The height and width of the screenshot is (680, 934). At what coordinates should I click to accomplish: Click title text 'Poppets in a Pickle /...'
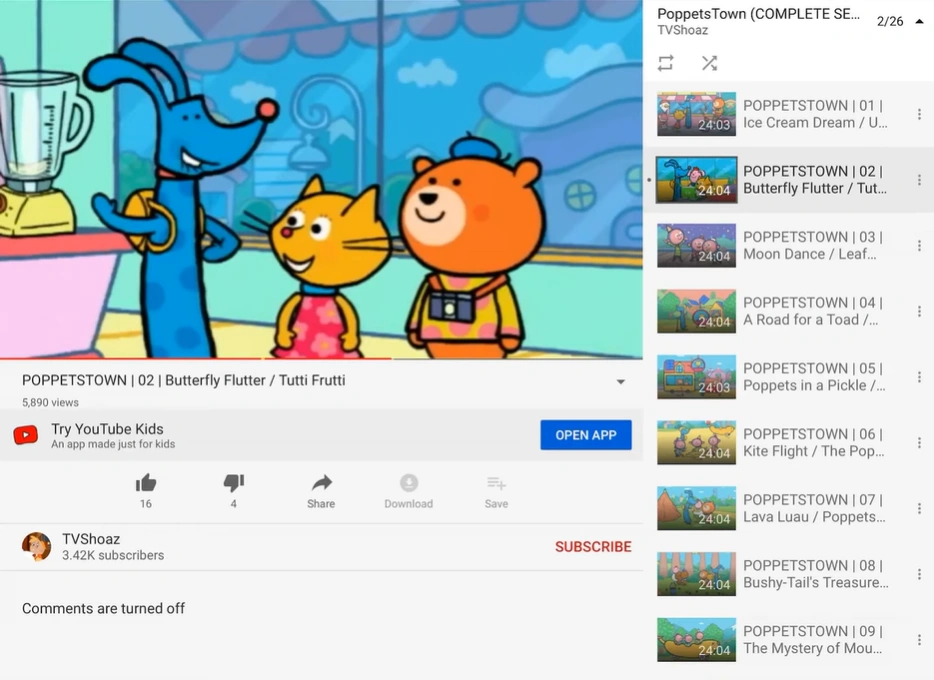point(814,386)
